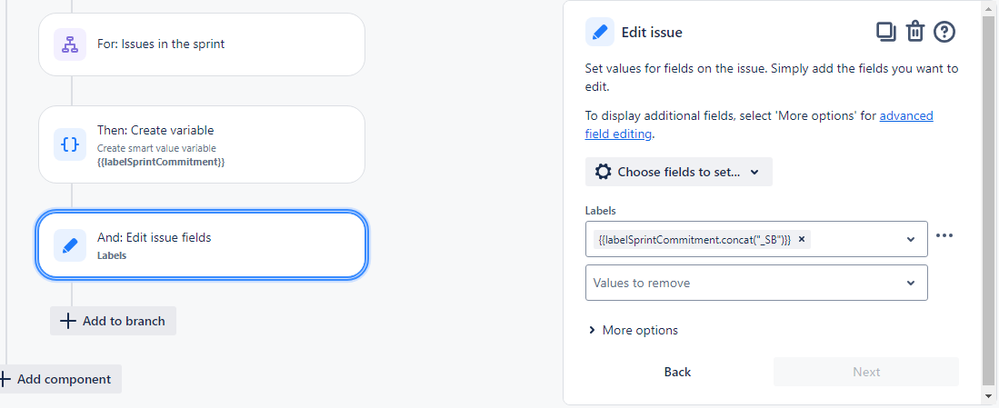Click the duplicate component icon
The width and height of the screenshot is (999, 408).
coord(886,32)
